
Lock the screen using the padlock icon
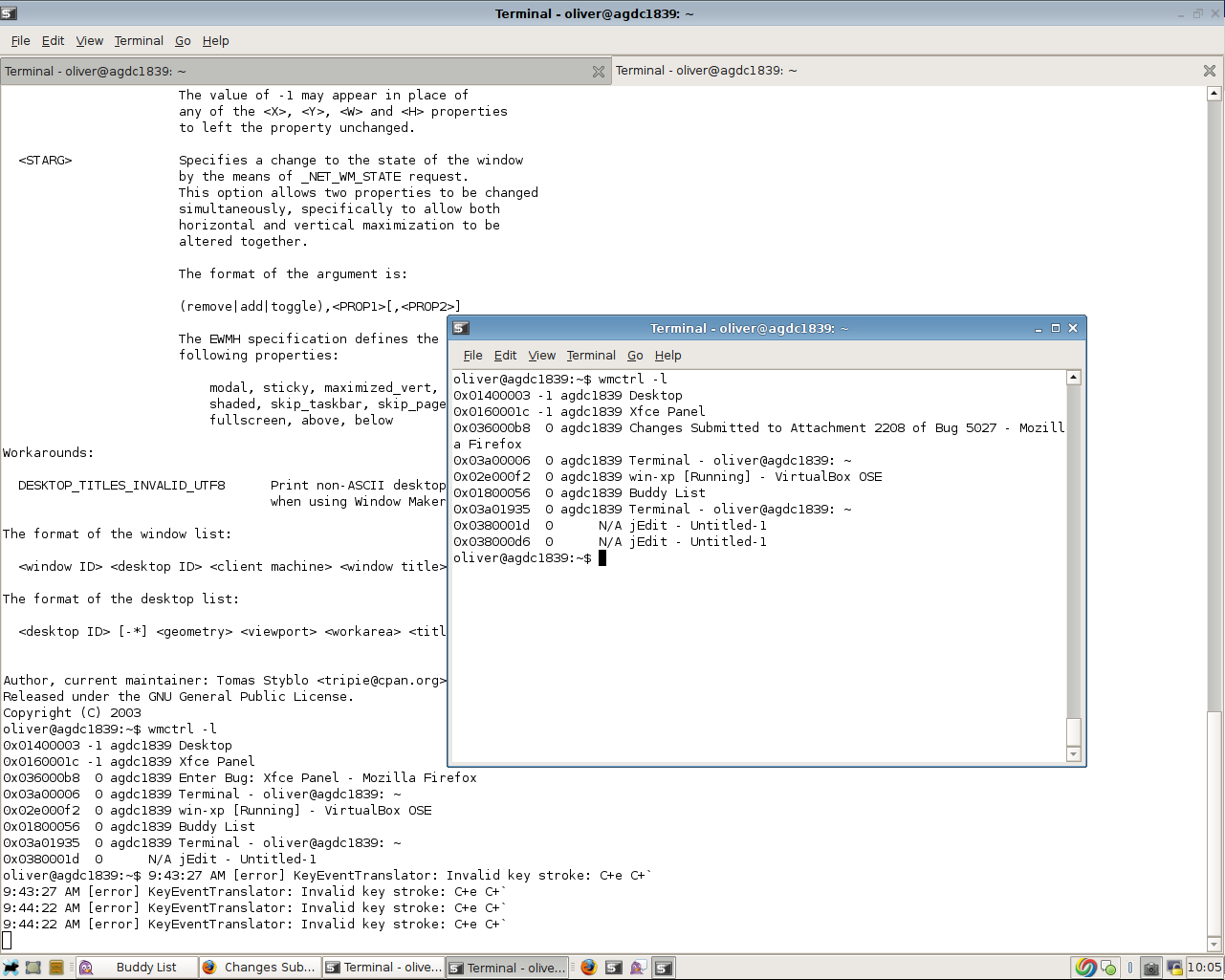coord(1173,968)
